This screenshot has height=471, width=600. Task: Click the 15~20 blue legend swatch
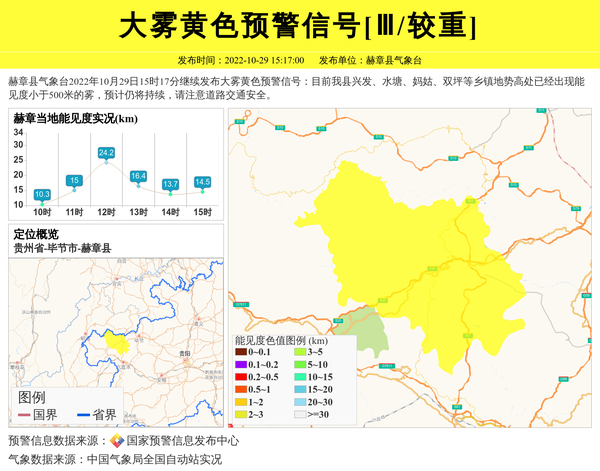(299, 389)
